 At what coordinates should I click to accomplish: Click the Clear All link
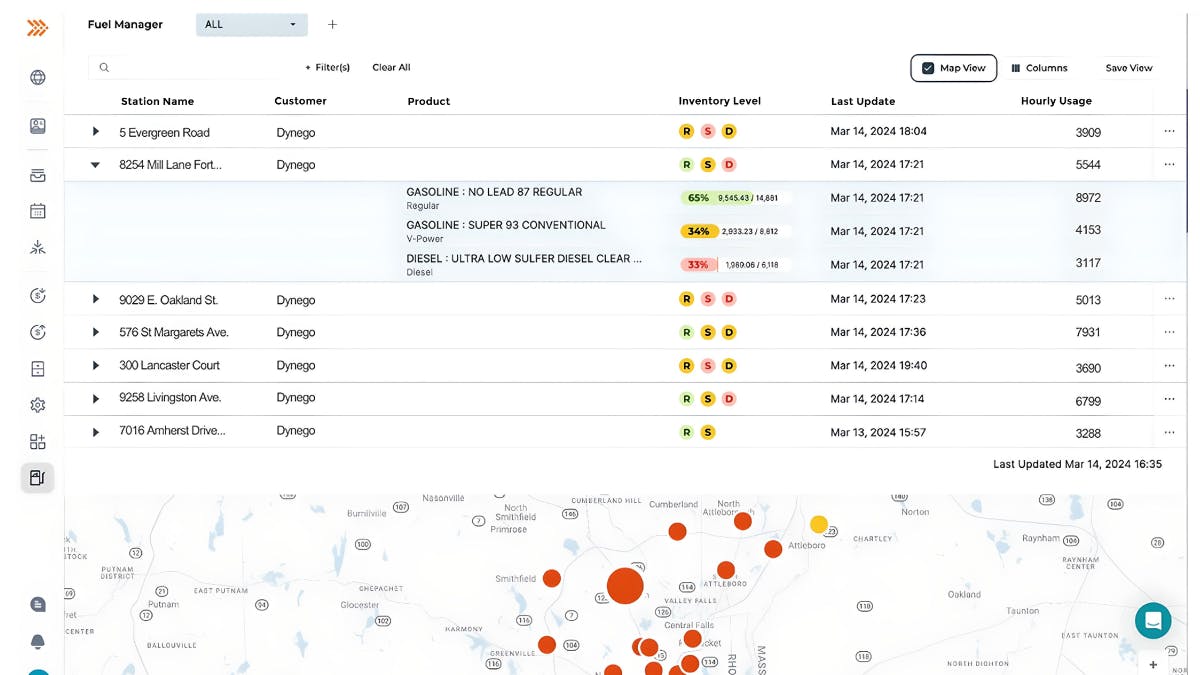(x=390, y=67)
